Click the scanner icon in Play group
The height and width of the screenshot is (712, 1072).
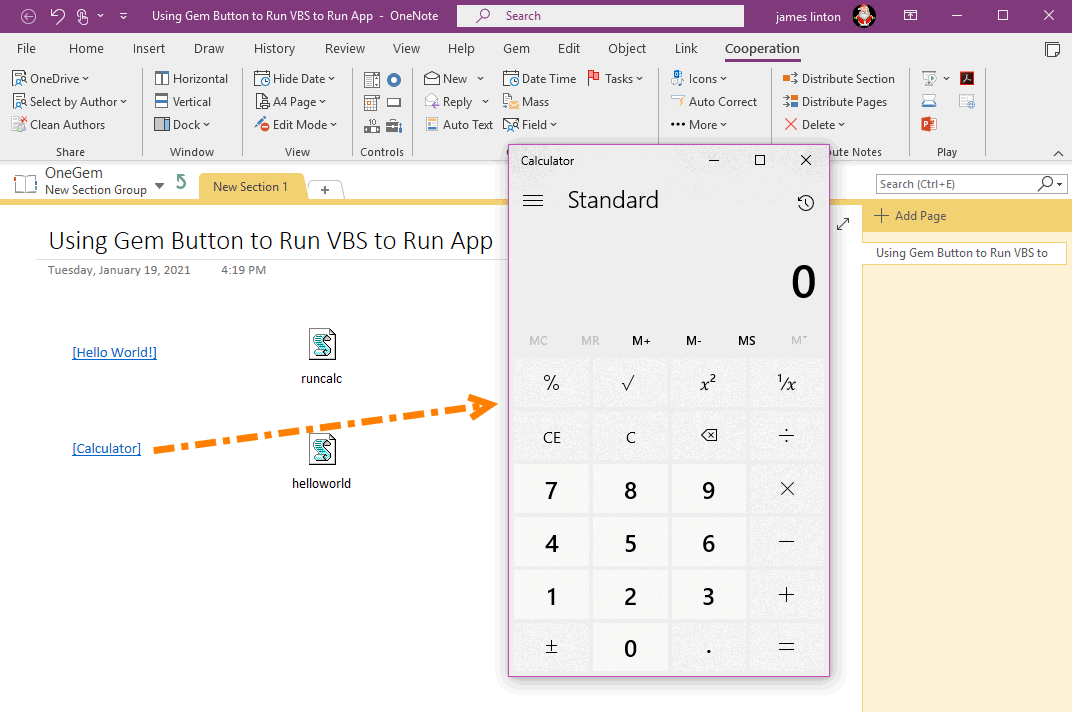point(928,101)
